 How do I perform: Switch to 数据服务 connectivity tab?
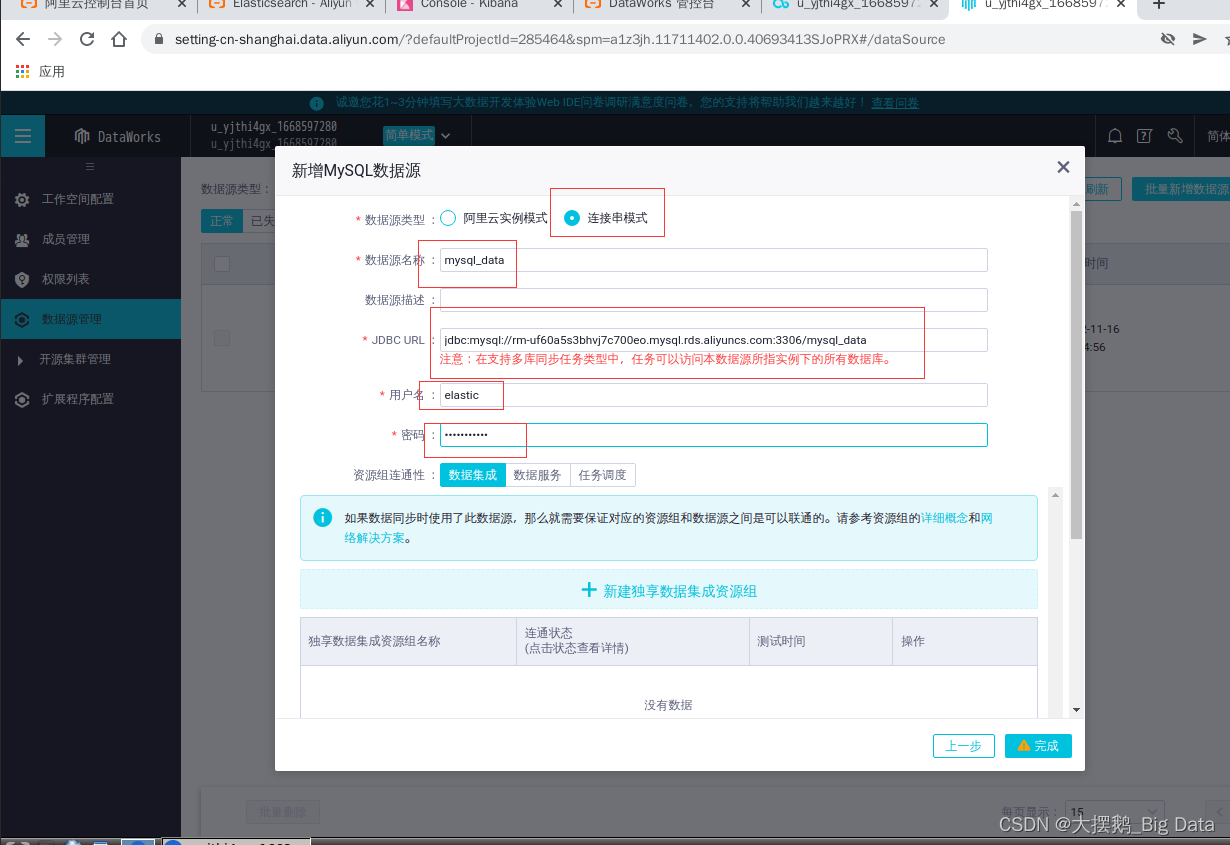pos(538,475)
